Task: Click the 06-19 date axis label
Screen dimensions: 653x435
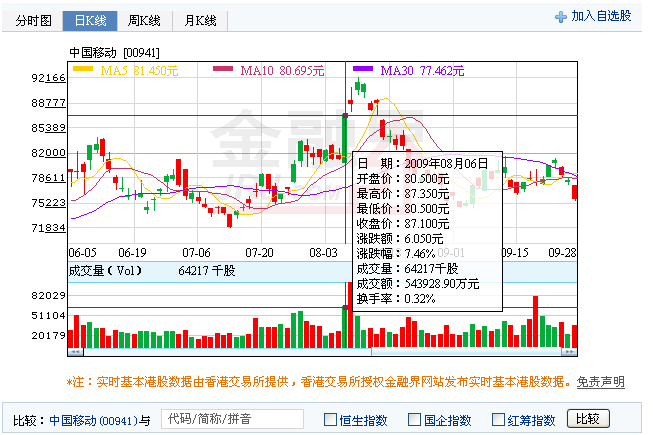Action: (132, 253)
